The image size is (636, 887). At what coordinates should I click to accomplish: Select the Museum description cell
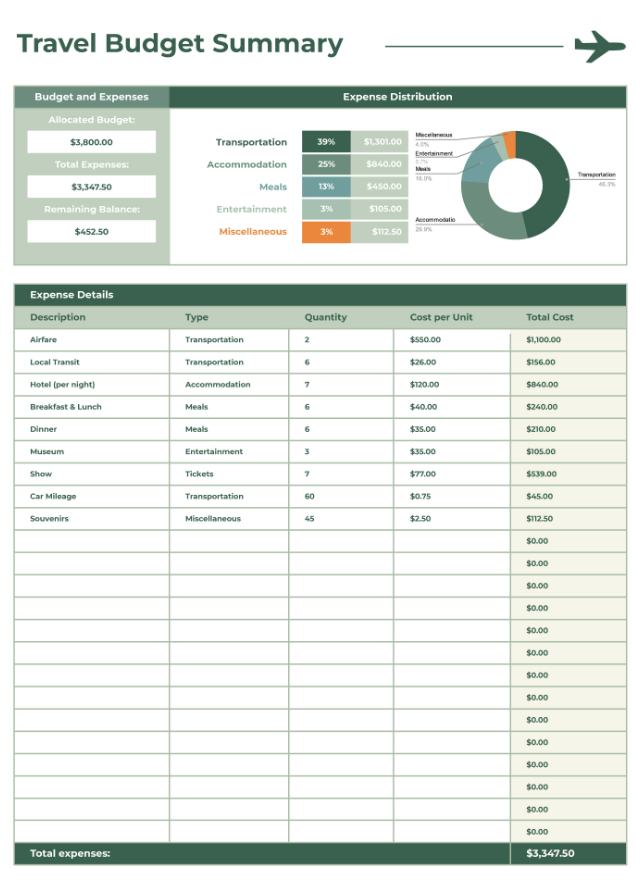point(92,451)
